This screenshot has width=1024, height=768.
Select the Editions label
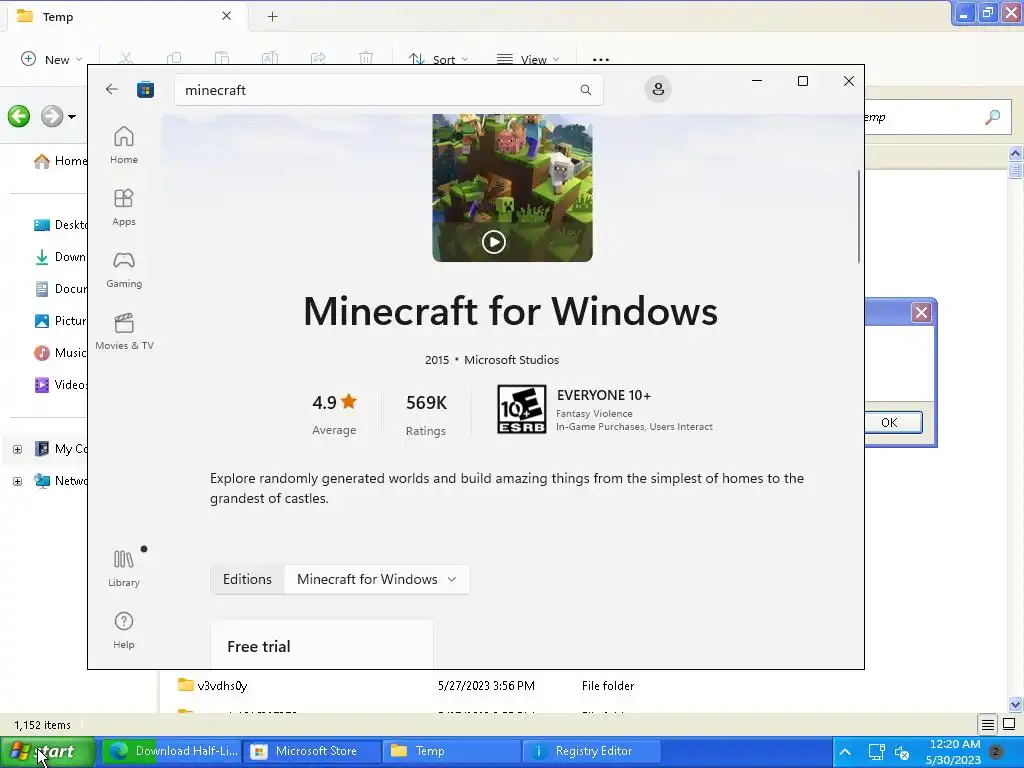(x=248, y=579)
